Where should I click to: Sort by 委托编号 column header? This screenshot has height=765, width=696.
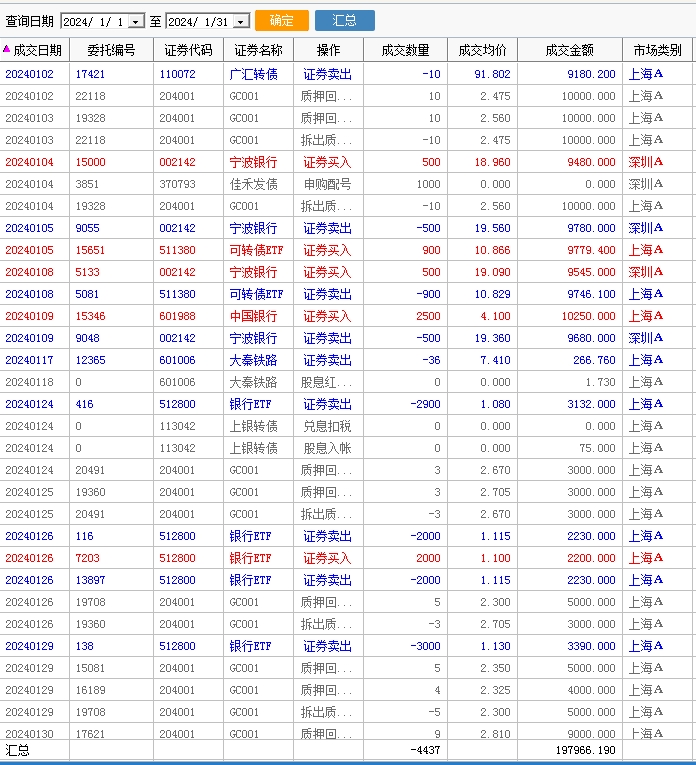point(111,50)
